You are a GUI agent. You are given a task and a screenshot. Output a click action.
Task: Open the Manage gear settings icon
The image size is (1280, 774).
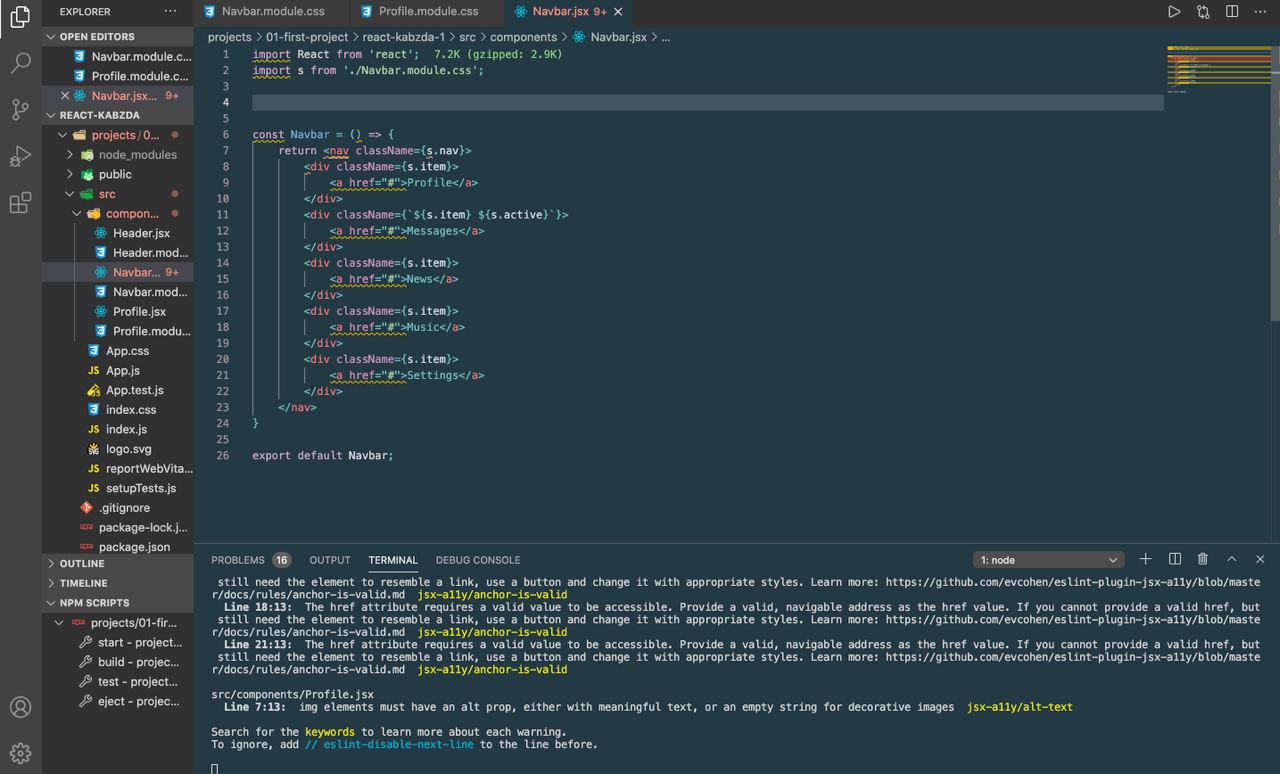(20, 752)
